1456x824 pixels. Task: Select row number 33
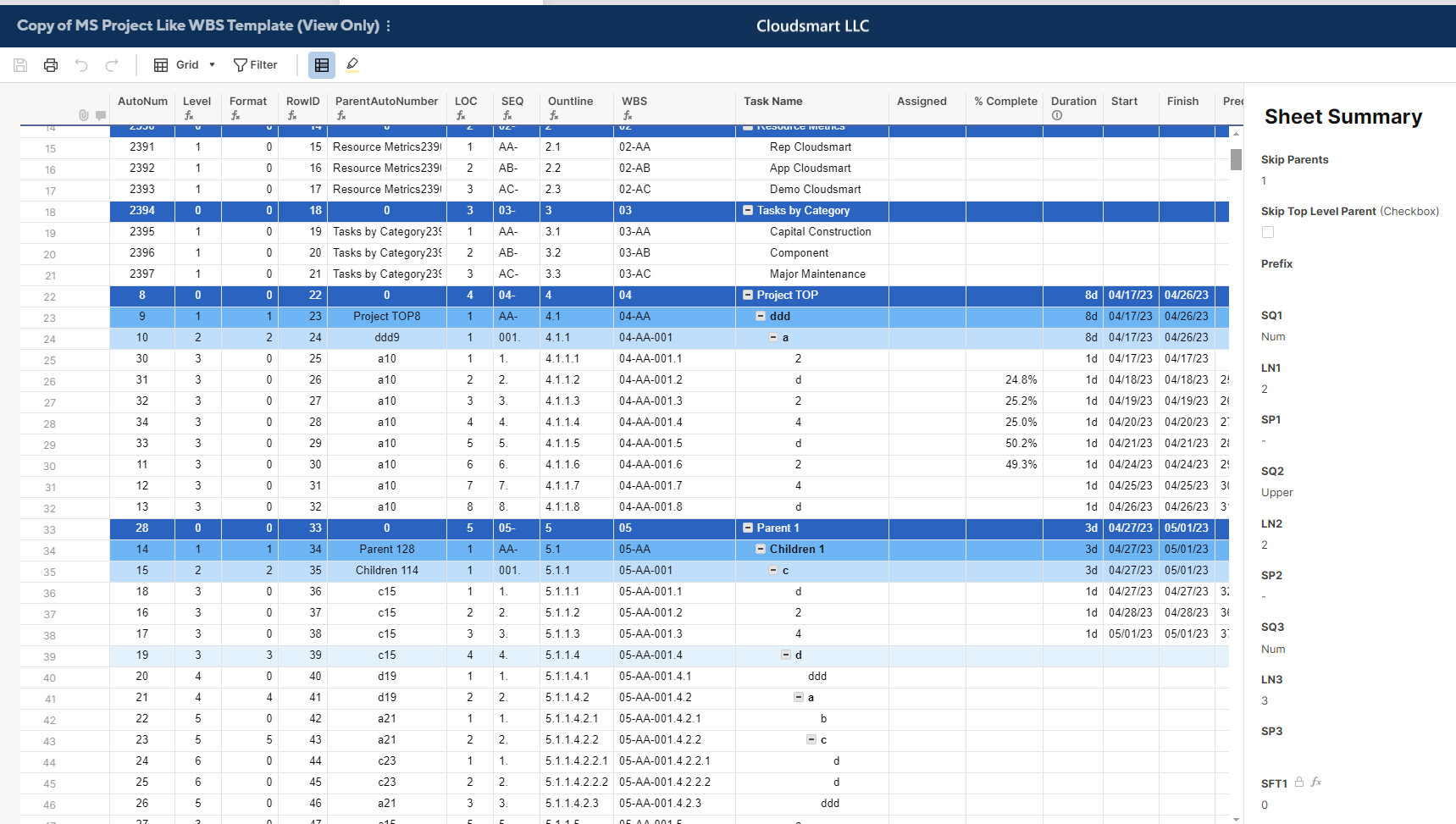[x=50, y=529]
